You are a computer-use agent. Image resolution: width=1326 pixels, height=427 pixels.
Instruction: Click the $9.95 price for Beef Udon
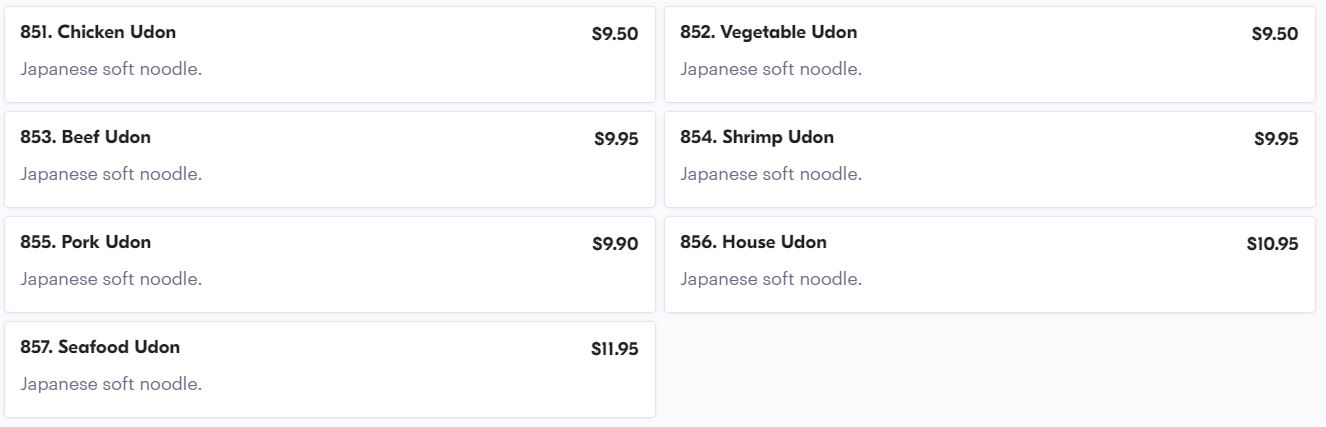(x=615, y=139)
